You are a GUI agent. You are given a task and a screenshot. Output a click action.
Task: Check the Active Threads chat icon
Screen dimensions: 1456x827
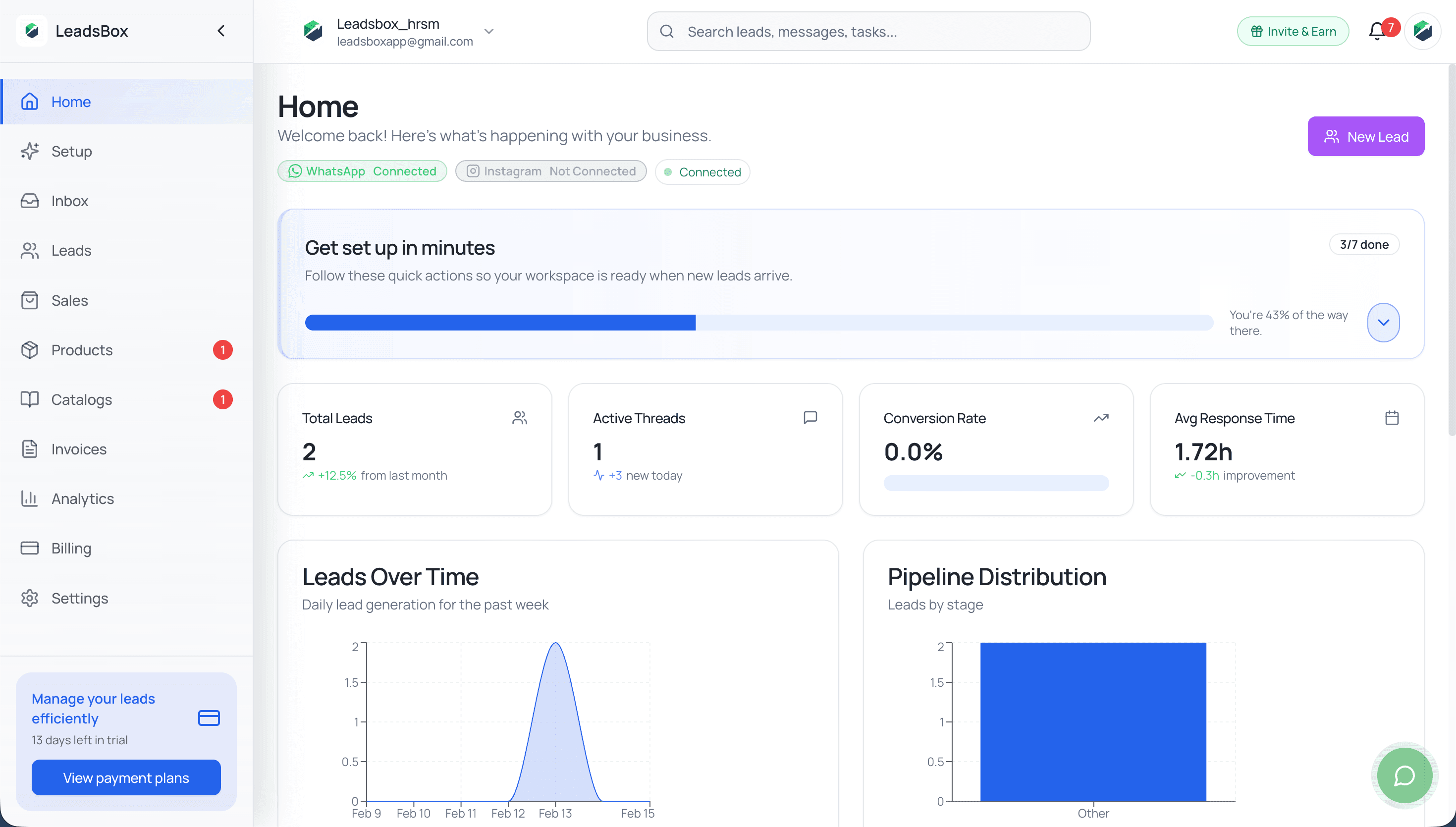pos(810,418)
